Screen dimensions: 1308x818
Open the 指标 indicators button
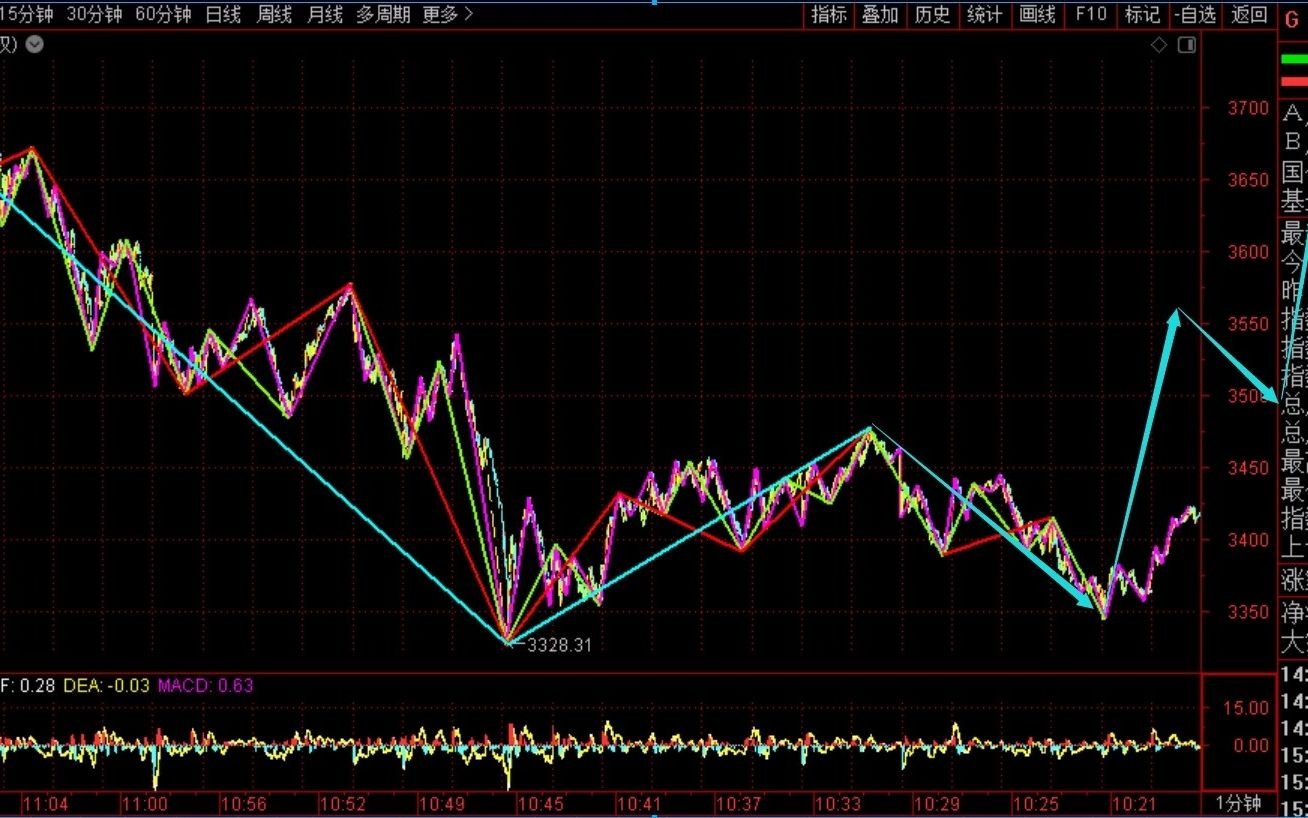coord(829,14)
